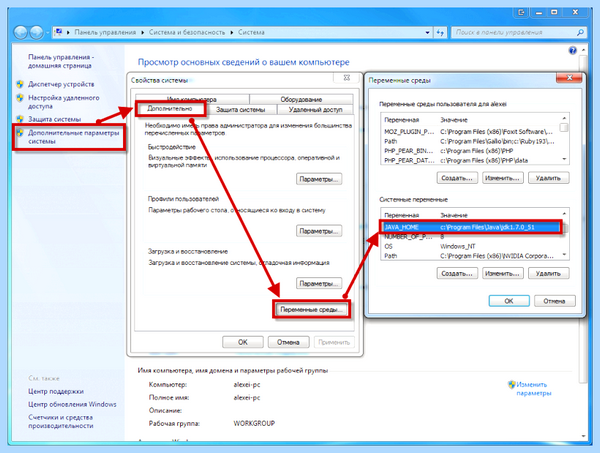
Task: Click Удалить under user variables
Action: tap(548, 178)
